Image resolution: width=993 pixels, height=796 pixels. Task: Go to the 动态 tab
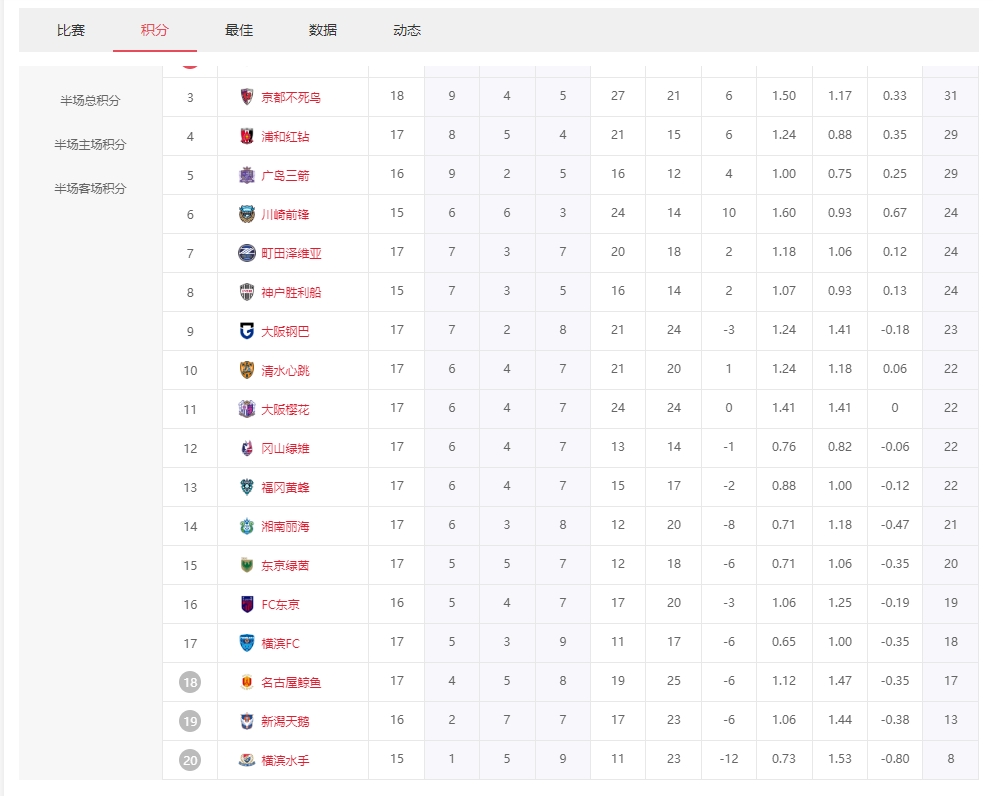407,30
